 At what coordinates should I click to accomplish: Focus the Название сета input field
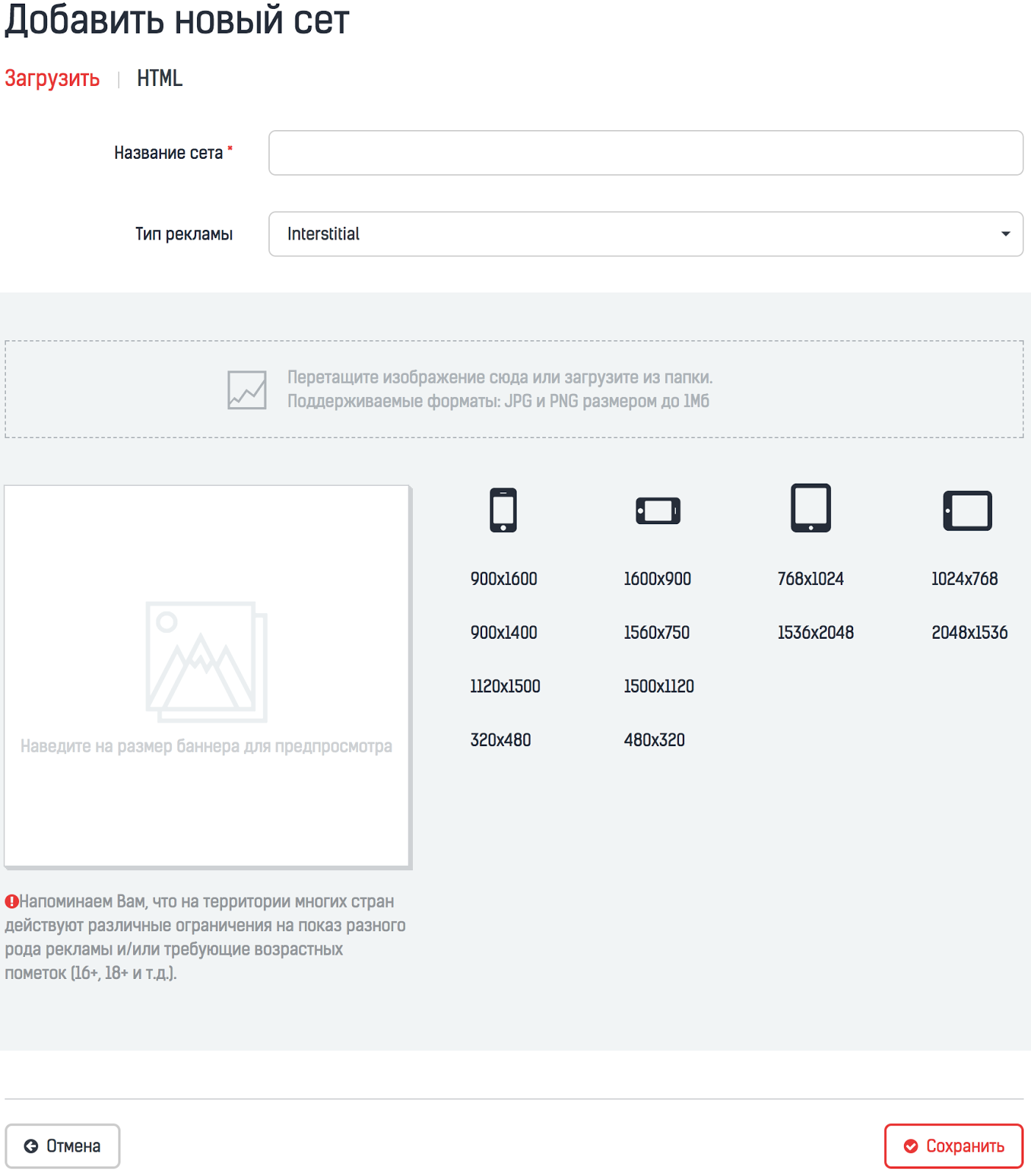pos(645,153)
